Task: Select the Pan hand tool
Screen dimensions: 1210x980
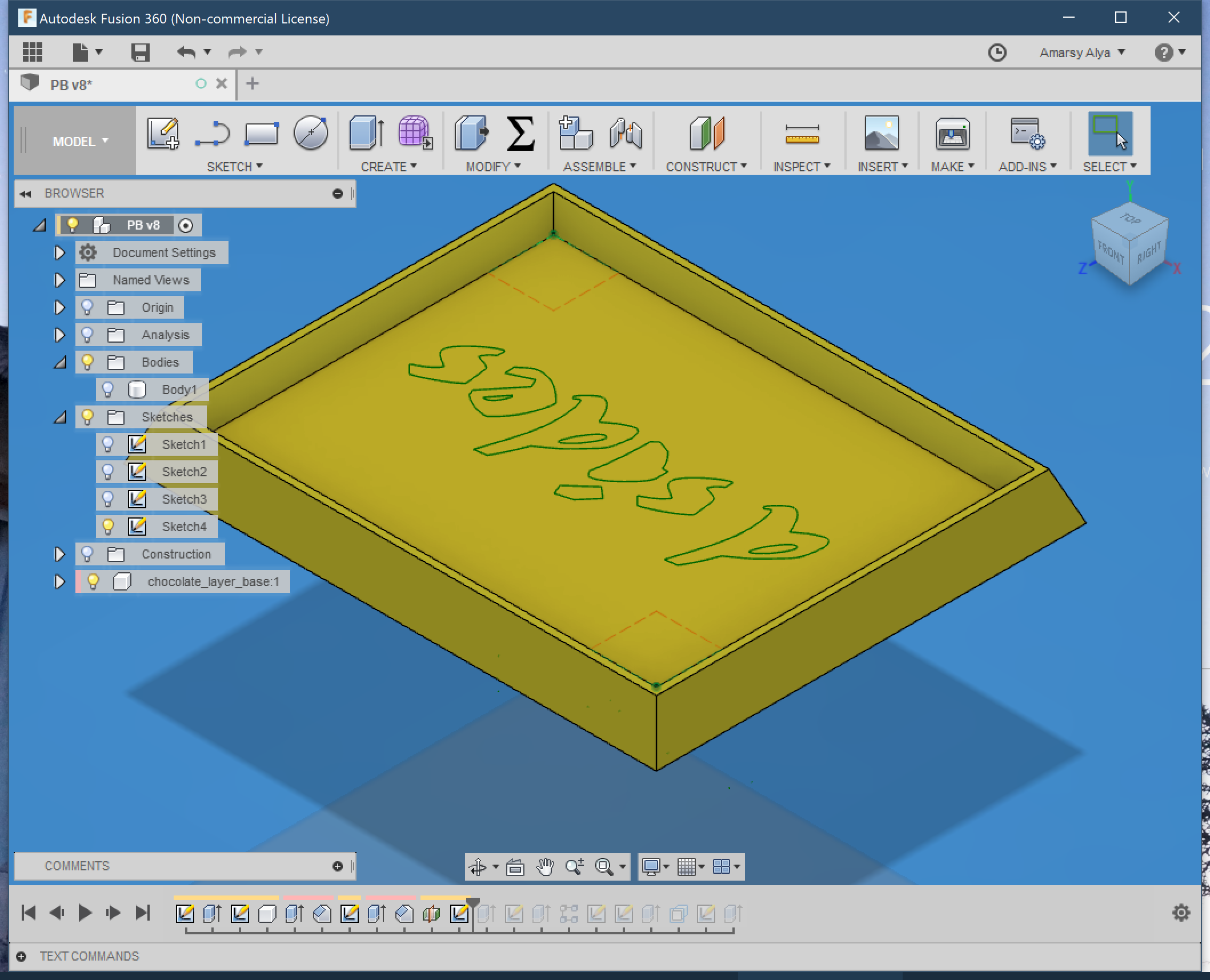Action: click(x=545, y=867)
